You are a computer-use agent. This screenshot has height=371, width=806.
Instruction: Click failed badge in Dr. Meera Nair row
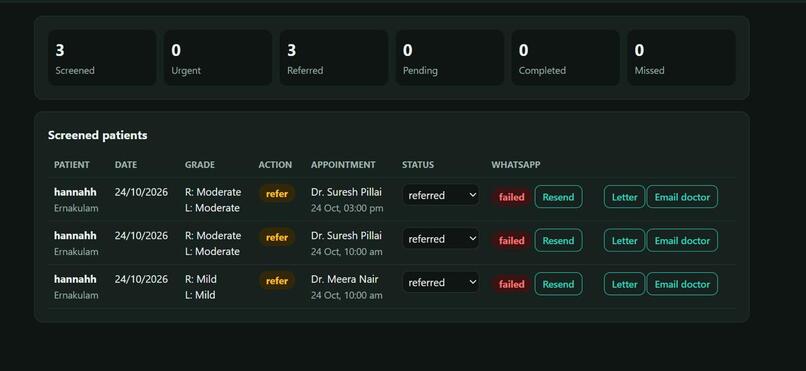(x=511, y=284)
